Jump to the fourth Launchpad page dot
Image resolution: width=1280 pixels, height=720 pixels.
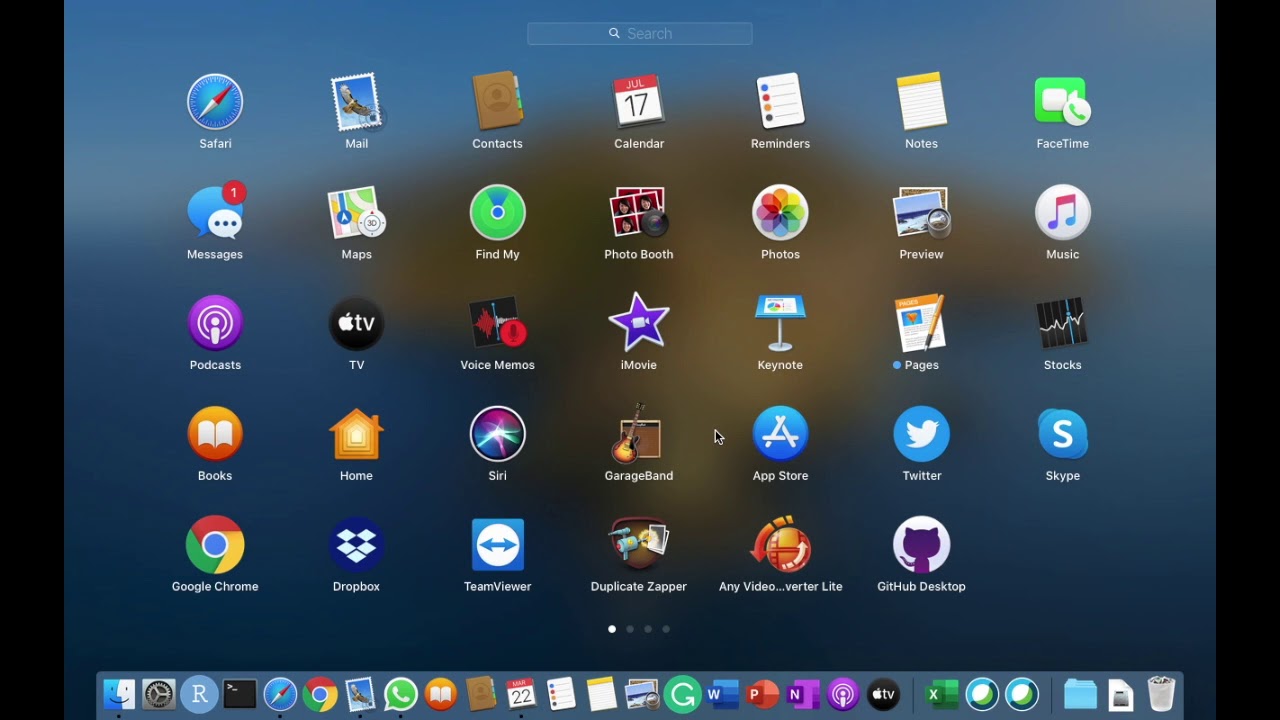click(666, 629)
